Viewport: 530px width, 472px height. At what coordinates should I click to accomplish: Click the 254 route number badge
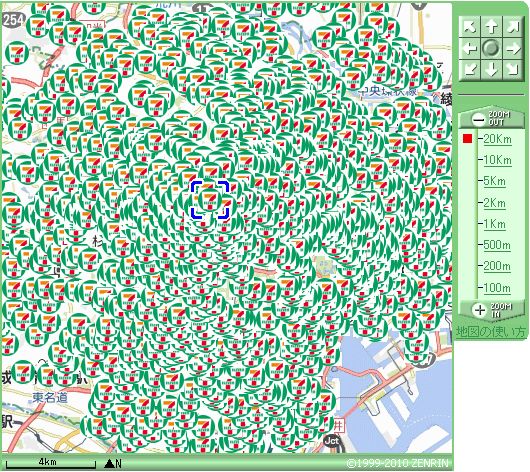click(13, 20)
